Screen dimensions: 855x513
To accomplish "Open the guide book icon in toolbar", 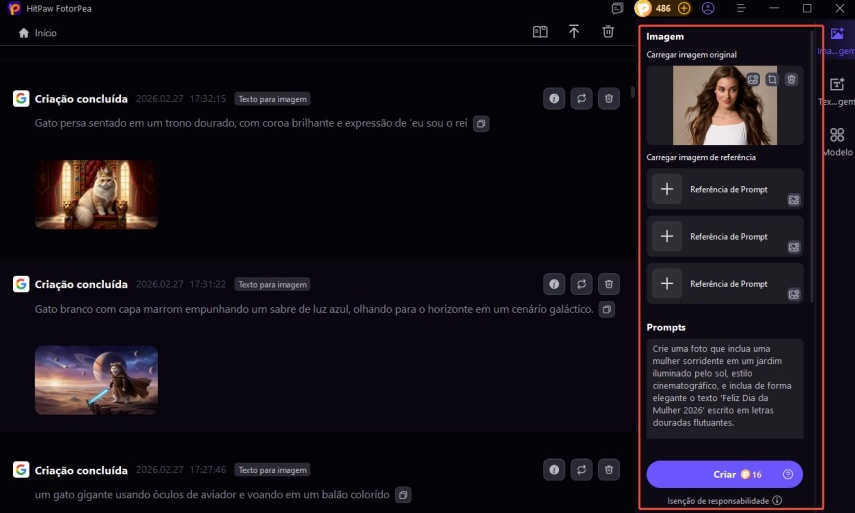I will [x=540, y=32].
